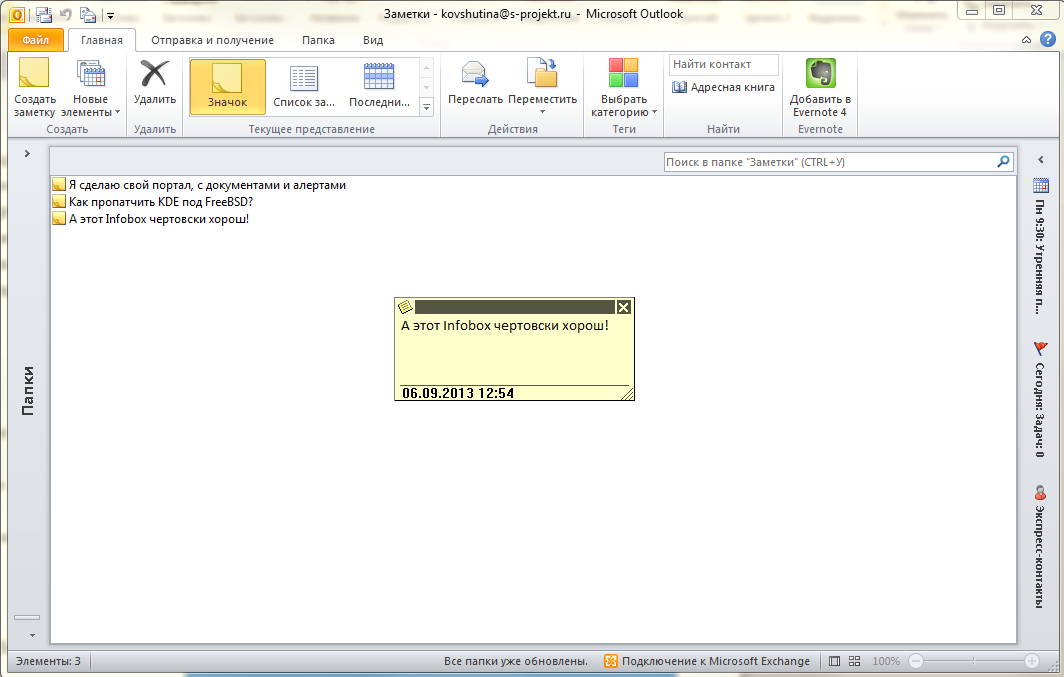Click the vertical Папки folders label

(27, 391)
